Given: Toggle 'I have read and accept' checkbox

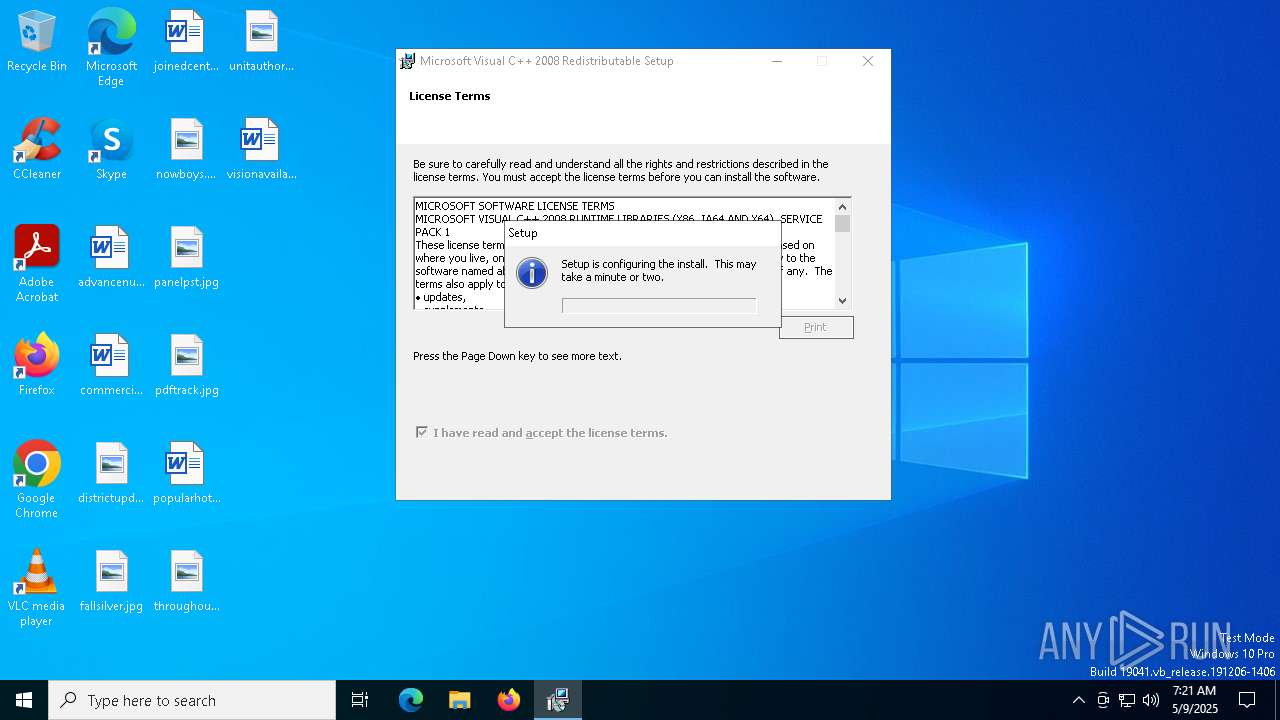Looking at the screenshot, I should point(422,432).
